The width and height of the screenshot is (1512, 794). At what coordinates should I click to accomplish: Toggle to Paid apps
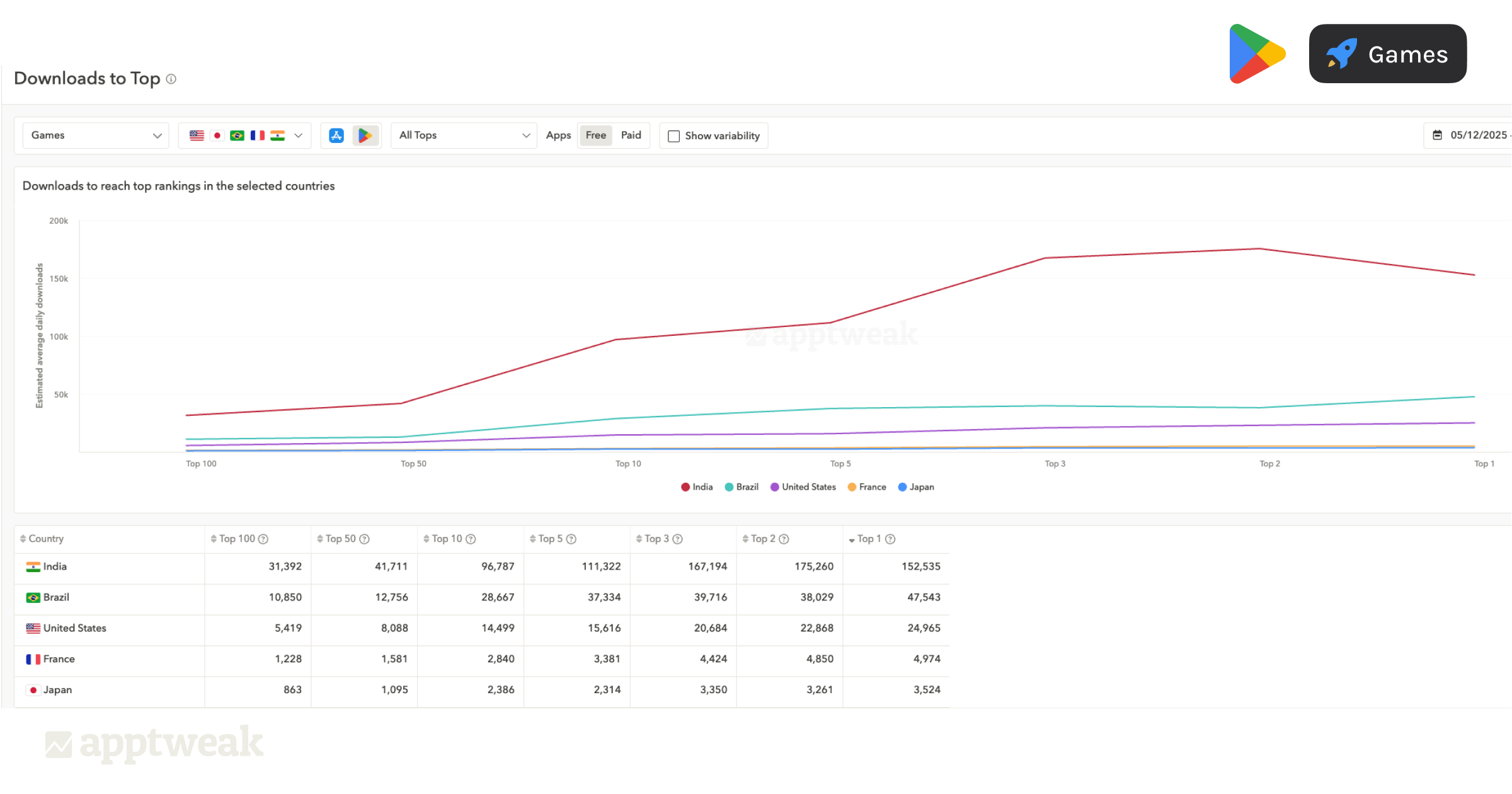631,135
